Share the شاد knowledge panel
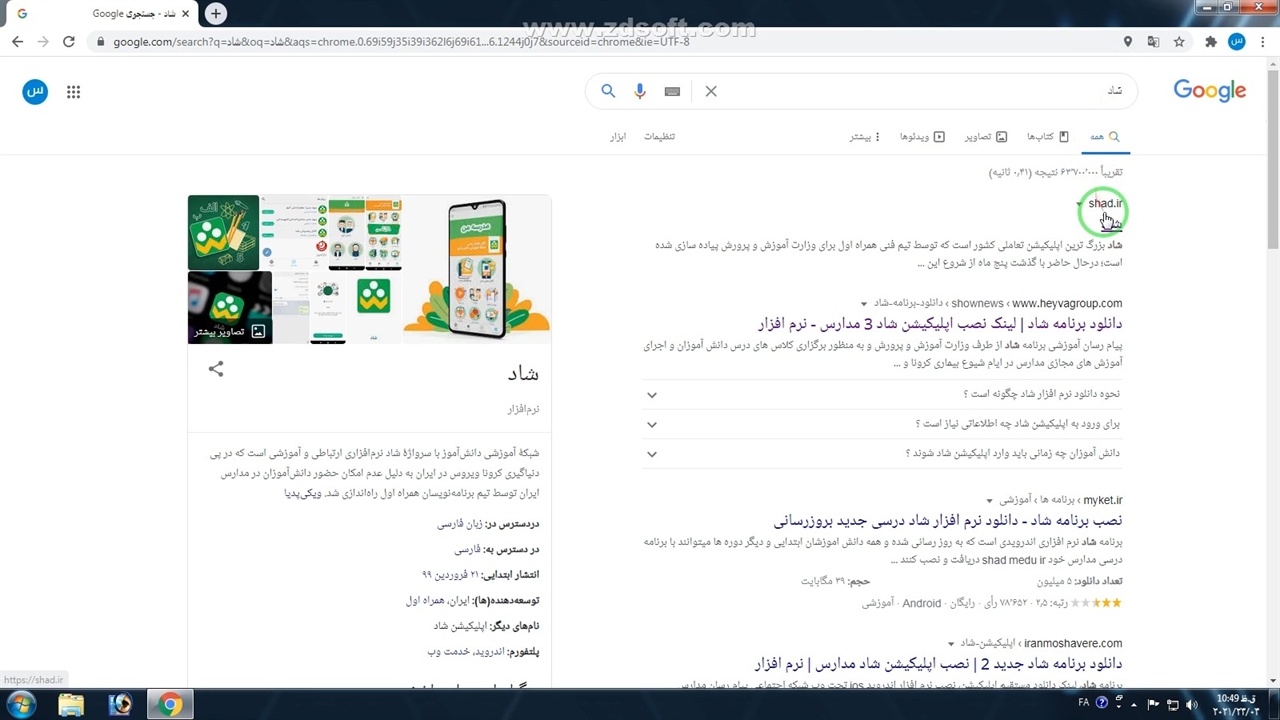This screenshot has width=1280, height=720. [216, 370]
